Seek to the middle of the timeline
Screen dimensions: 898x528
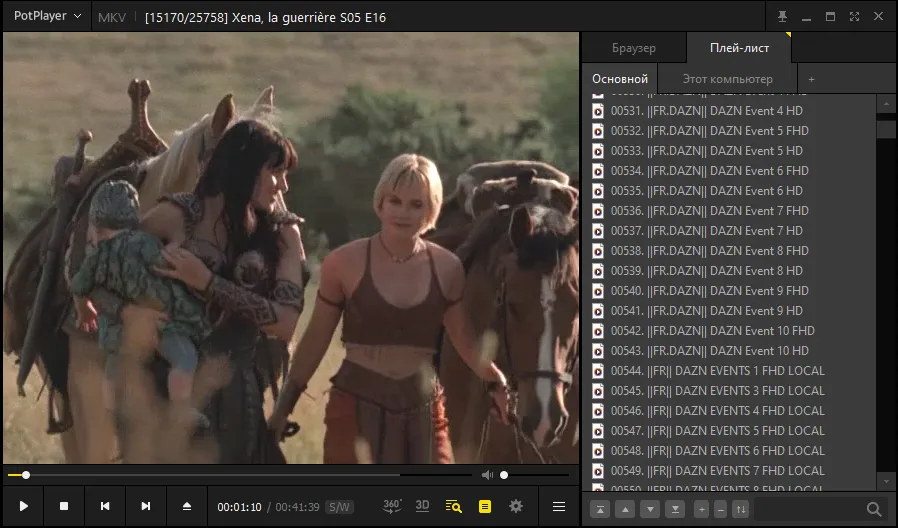pos(239,475)
